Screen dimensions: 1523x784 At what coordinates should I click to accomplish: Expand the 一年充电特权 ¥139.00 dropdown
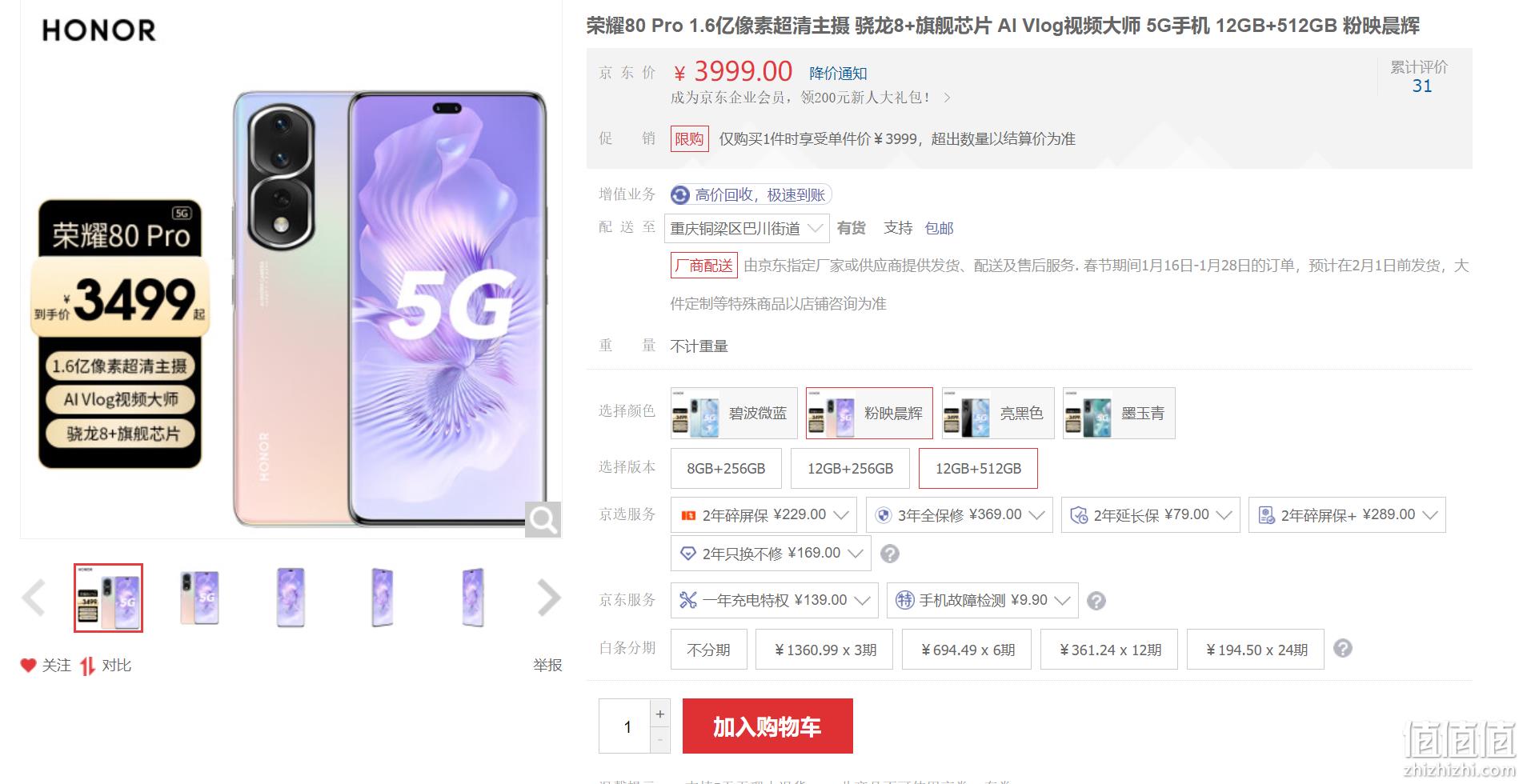pyautogui.click(x=774, y=600)
